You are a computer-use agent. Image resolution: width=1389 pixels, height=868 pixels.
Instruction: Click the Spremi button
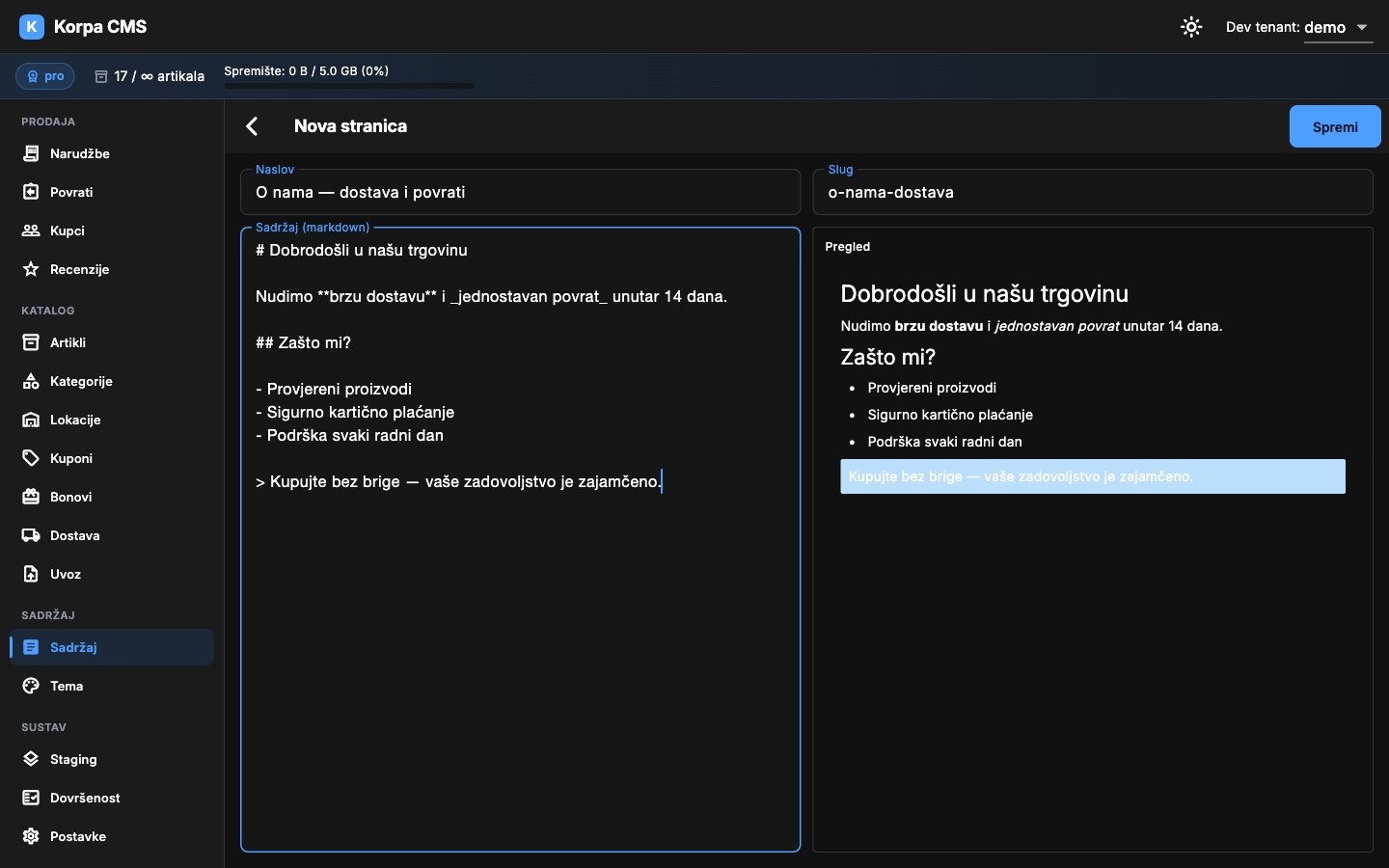[1335, 126]
